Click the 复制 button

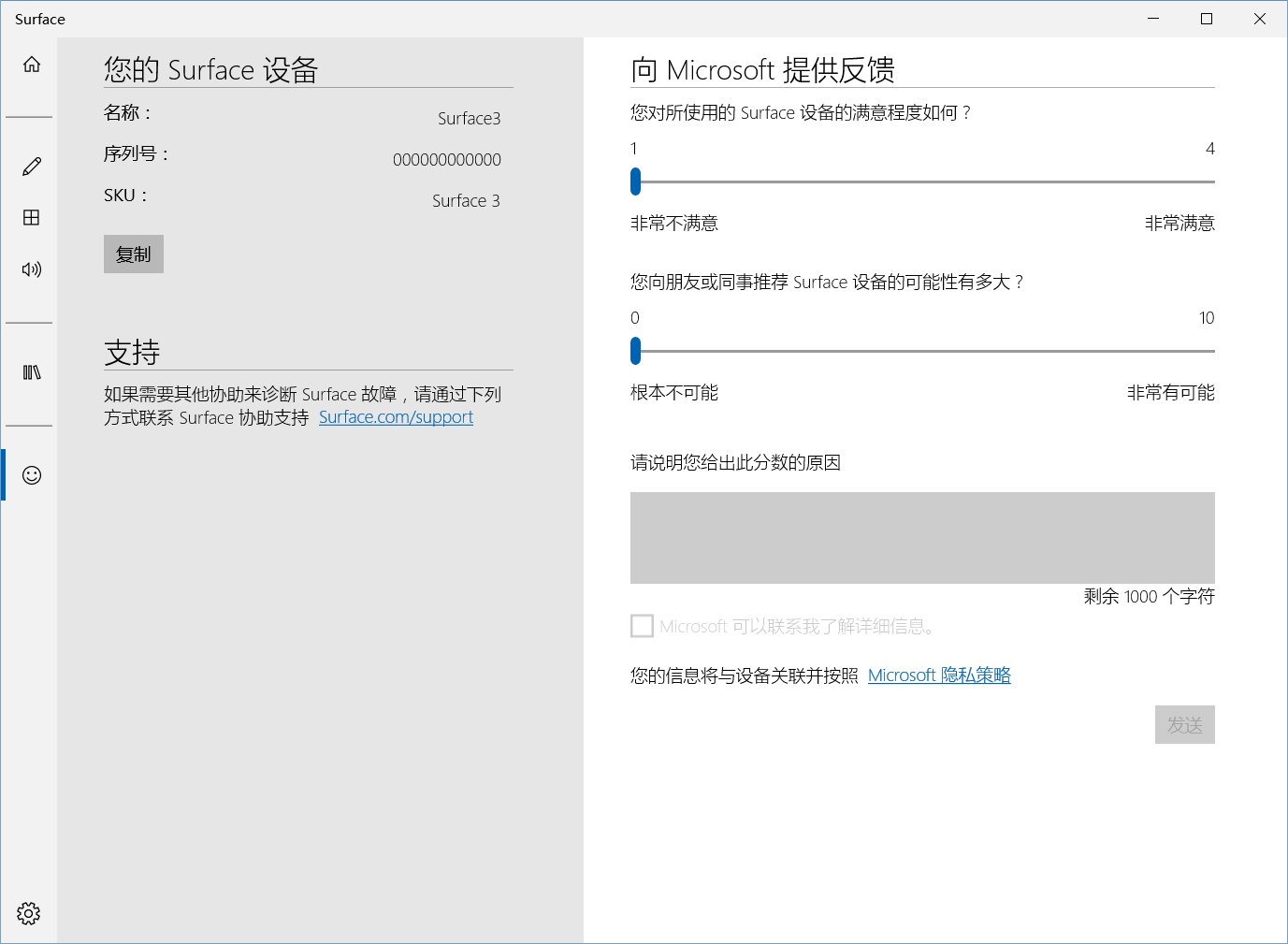[x=134, y=254]
